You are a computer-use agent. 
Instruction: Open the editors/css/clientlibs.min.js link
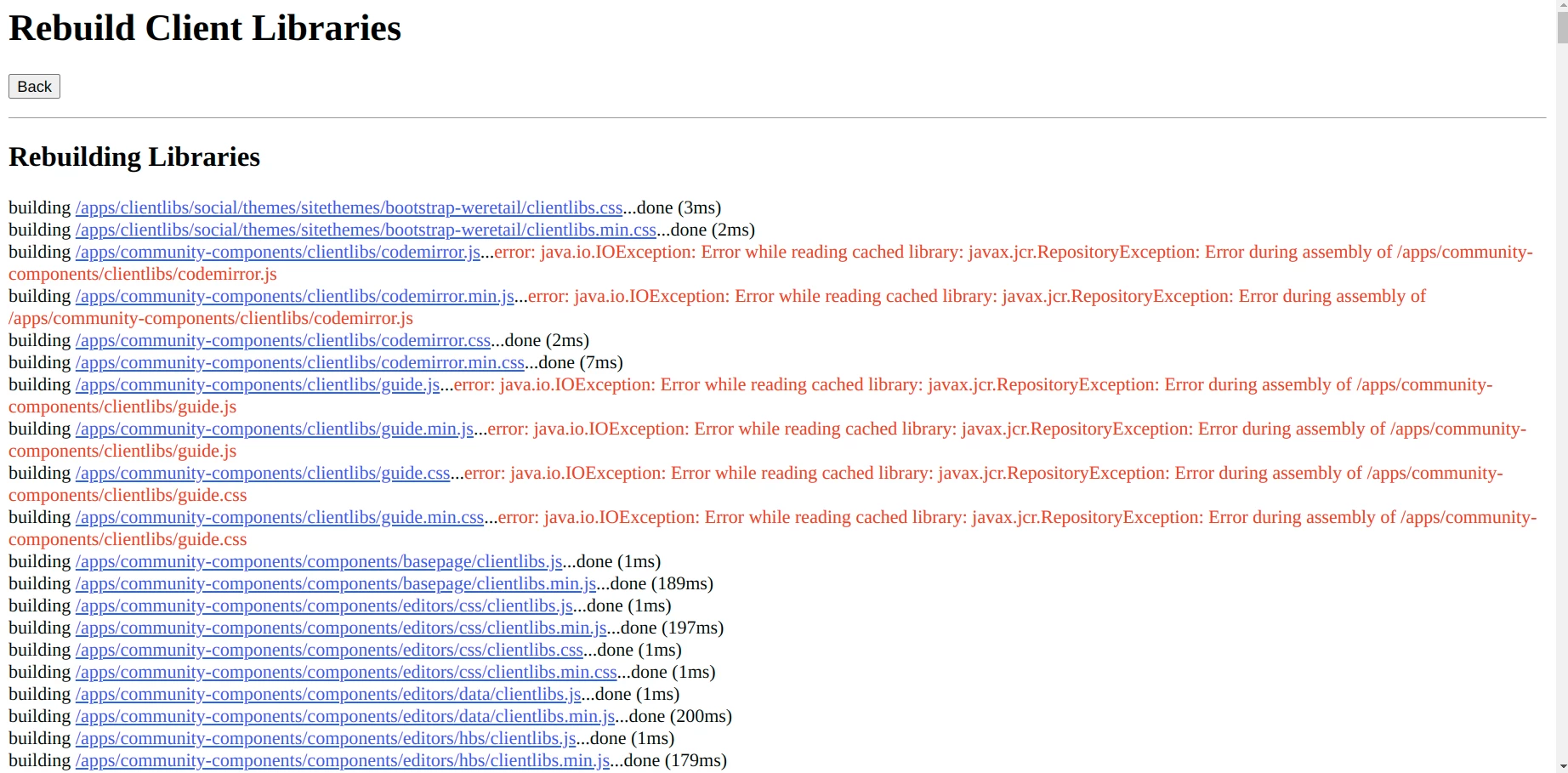tap(341, 628)
